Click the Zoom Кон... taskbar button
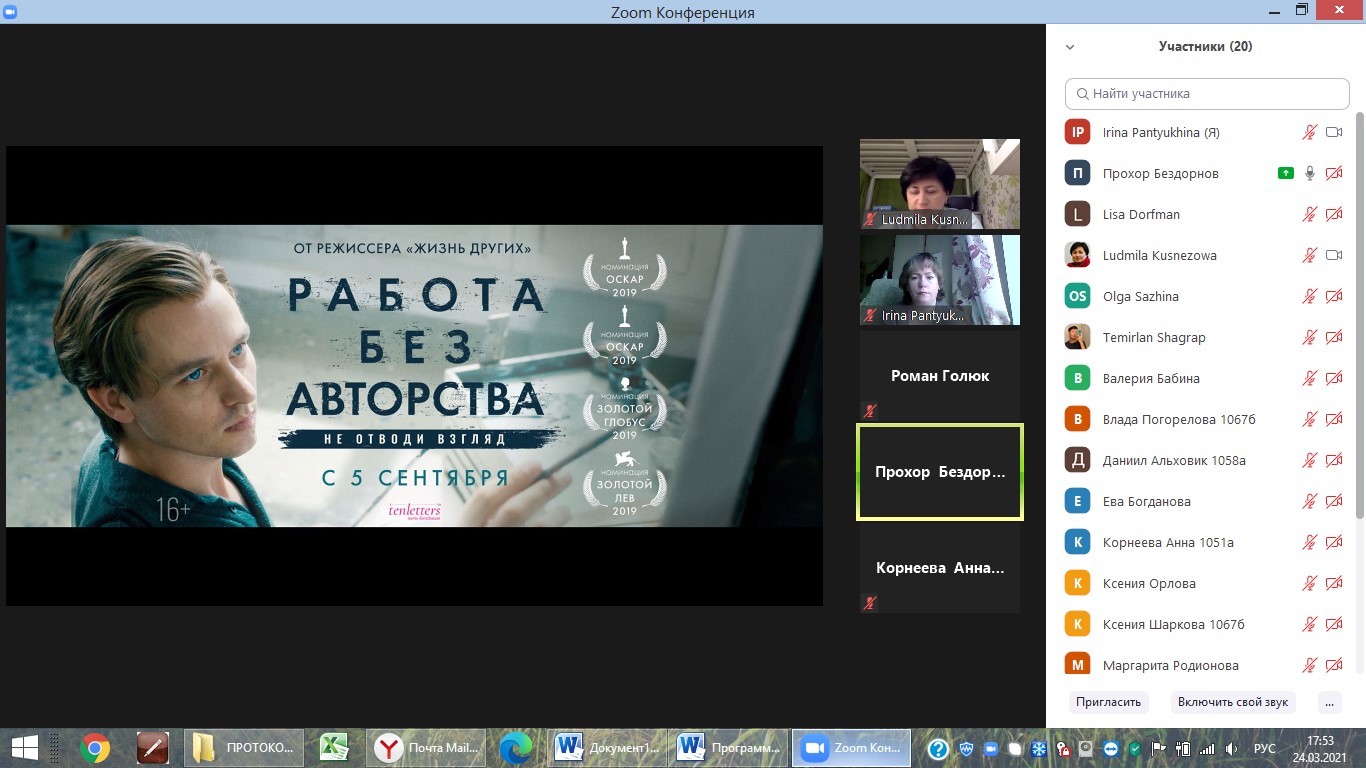 (x=852, y=747)
